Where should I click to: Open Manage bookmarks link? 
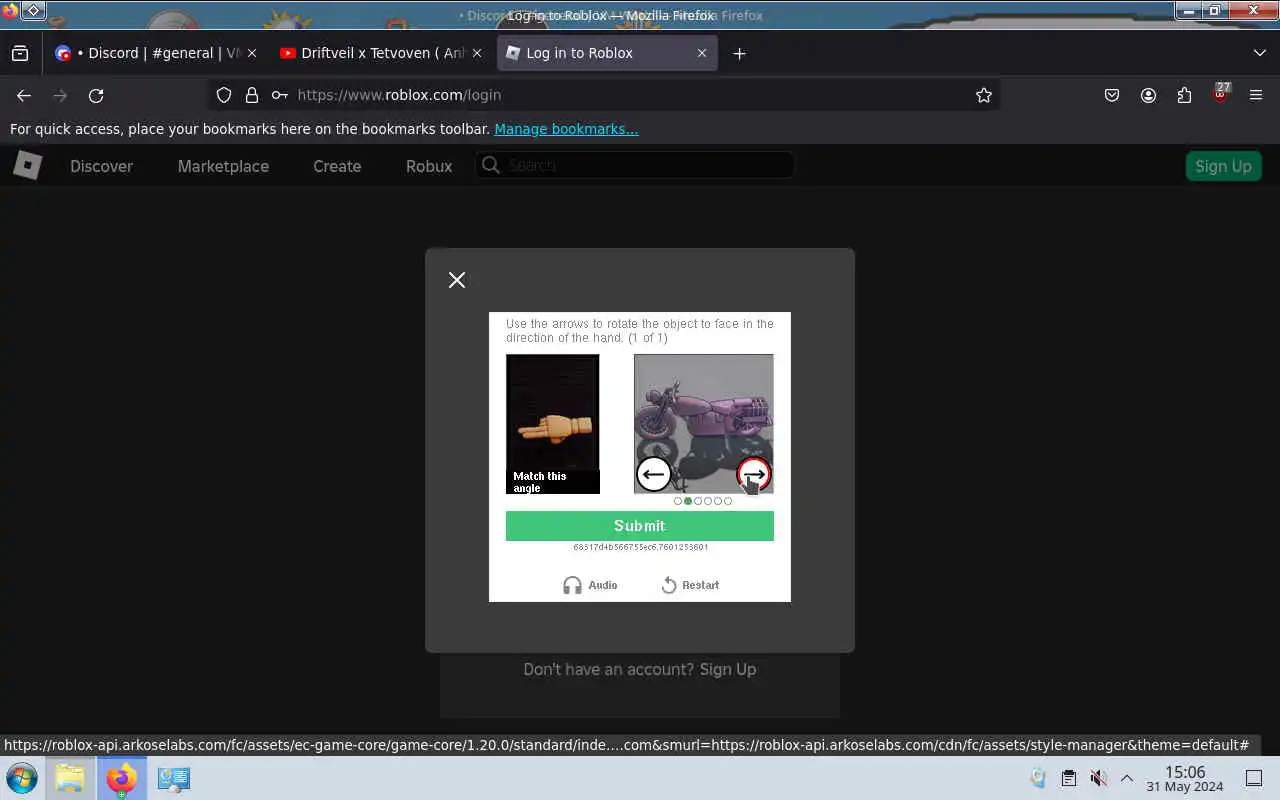point(566,129)
